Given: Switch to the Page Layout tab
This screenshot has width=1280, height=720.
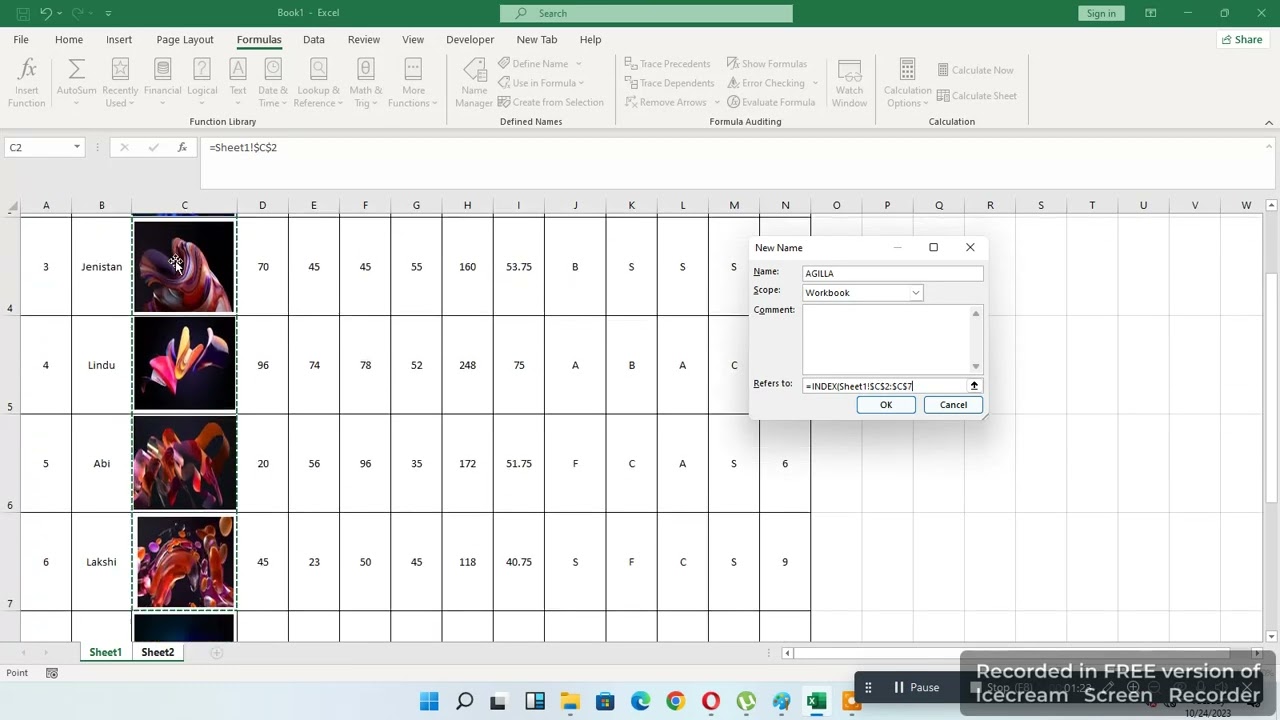Looking at the screenshot, I should (185, 39).
